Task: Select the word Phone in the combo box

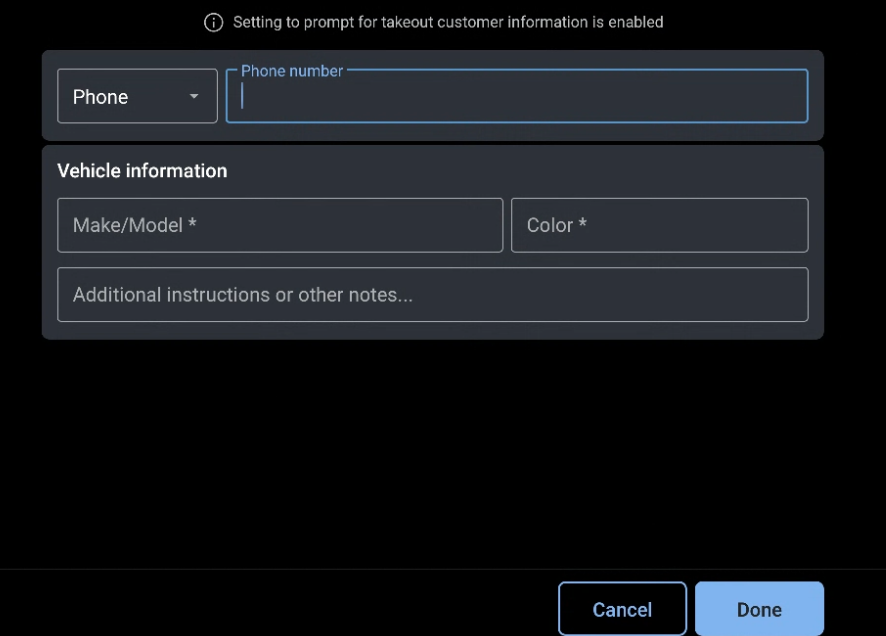Action: 100,97
